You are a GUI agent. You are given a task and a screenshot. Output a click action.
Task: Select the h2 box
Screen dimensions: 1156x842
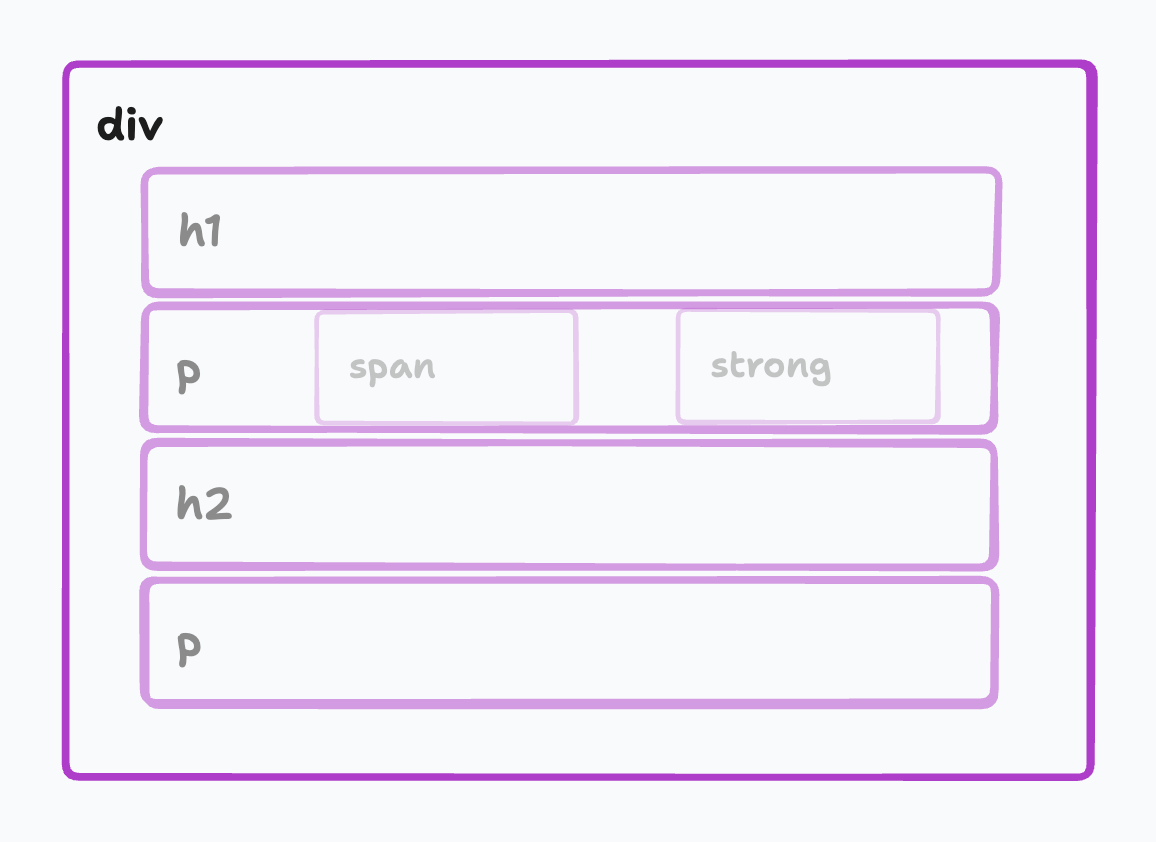pyautogui.click(x=569, y=505)
